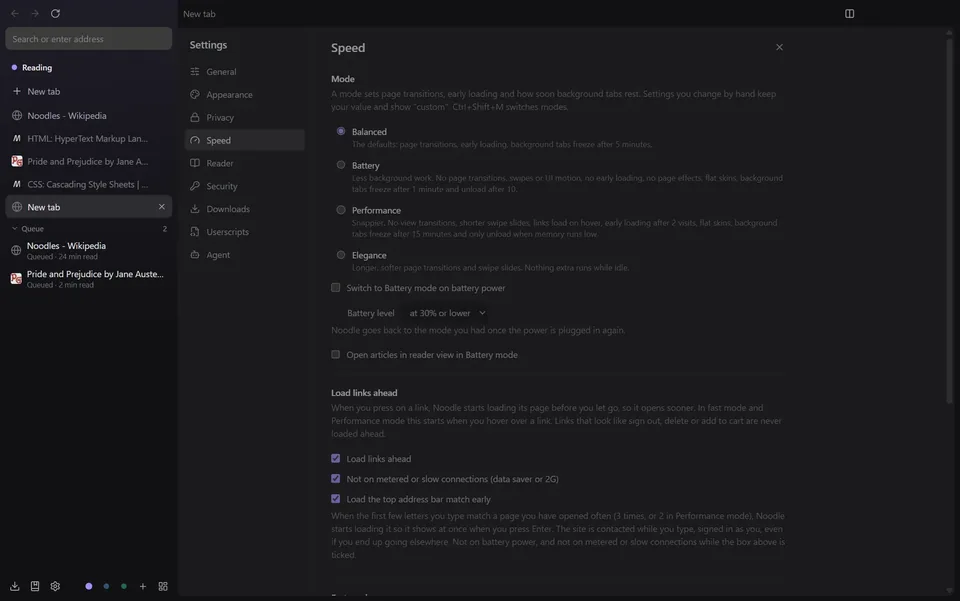This screenshot has width=960, height=601.
Task: Click the Reader book icon in Settings
Action: (x=195, y=163)
